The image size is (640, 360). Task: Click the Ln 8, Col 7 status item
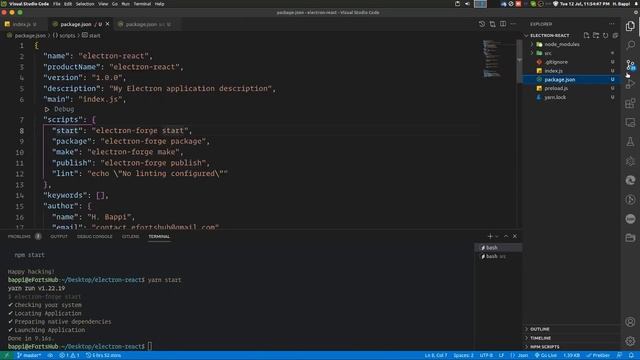436,356
